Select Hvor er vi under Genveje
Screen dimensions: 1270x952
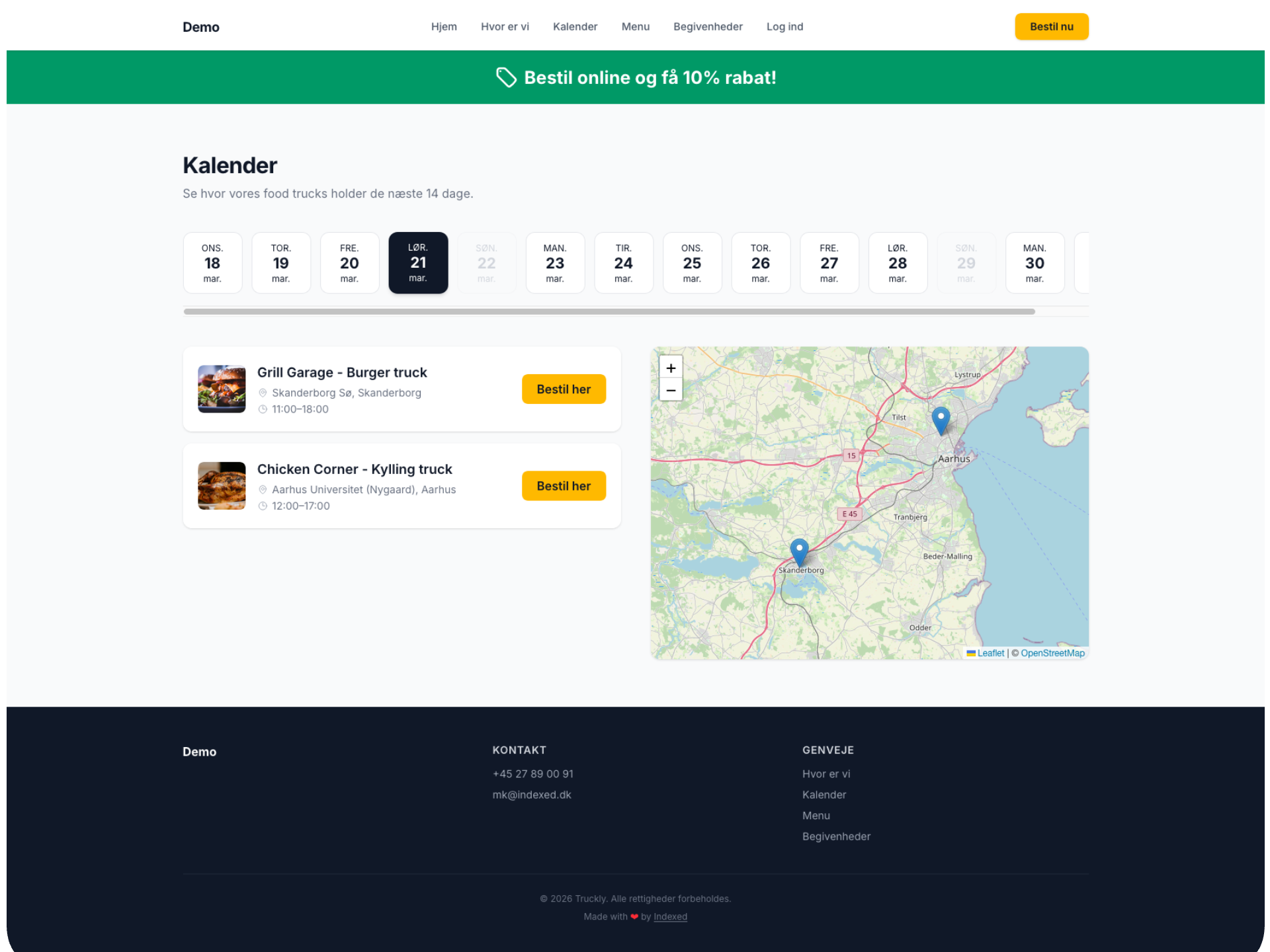click(826, 773)
